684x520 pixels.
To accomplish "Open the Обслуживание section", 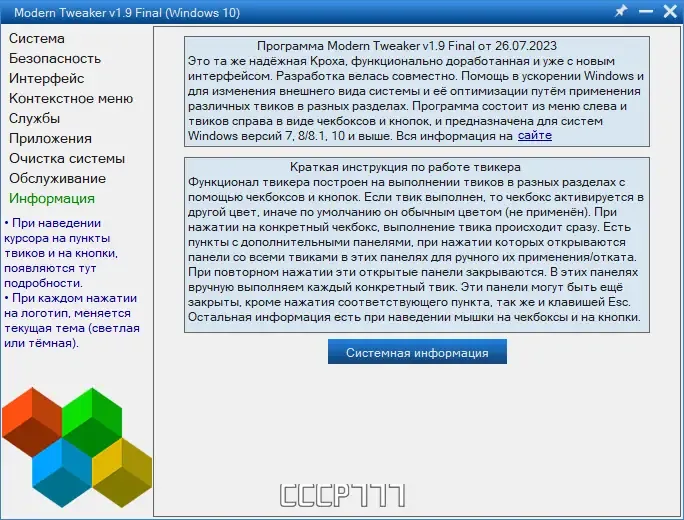I will [58, 178].
